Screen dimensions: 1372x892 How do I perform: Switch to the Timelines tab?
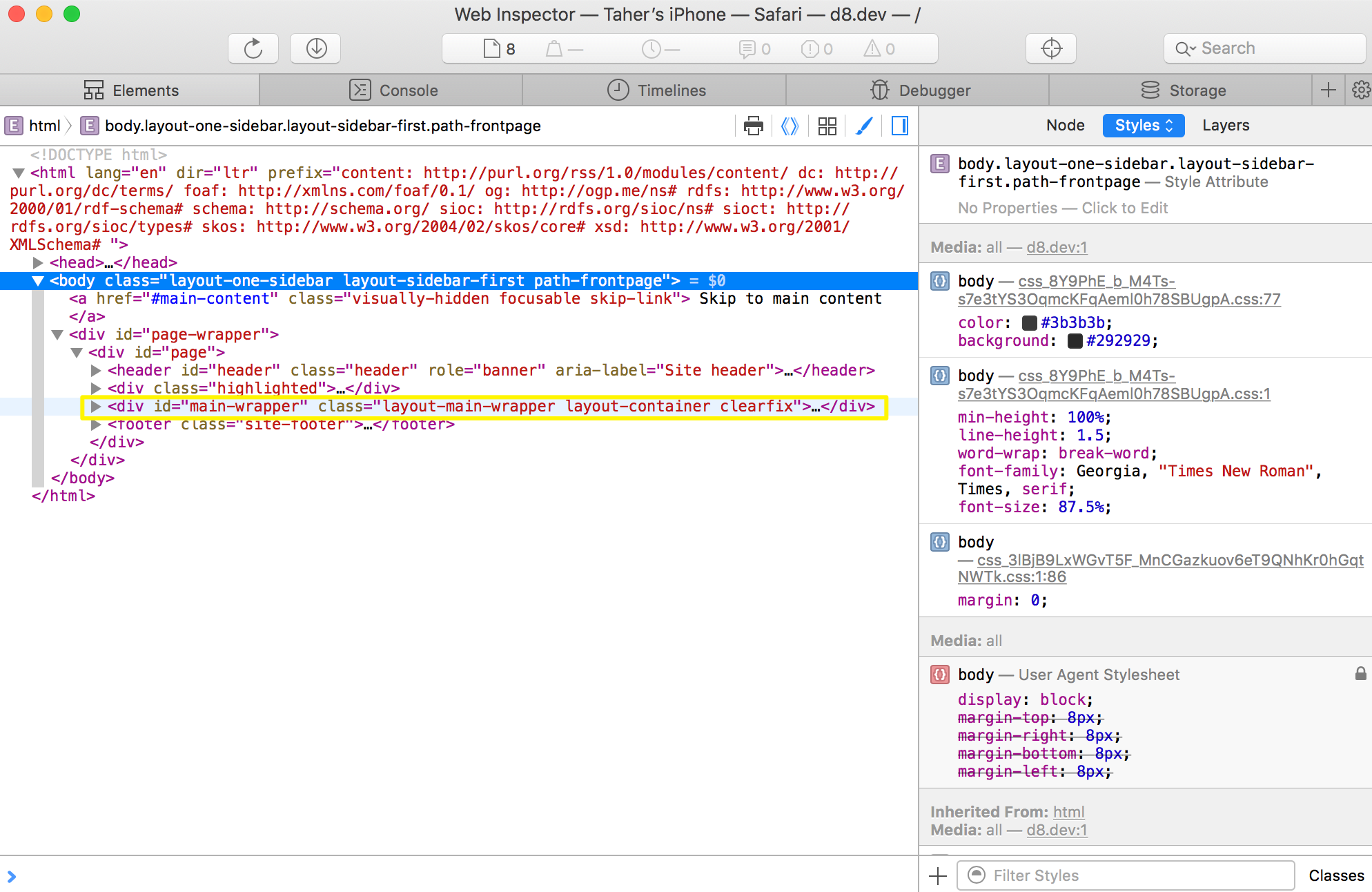(x=655, y=90)
